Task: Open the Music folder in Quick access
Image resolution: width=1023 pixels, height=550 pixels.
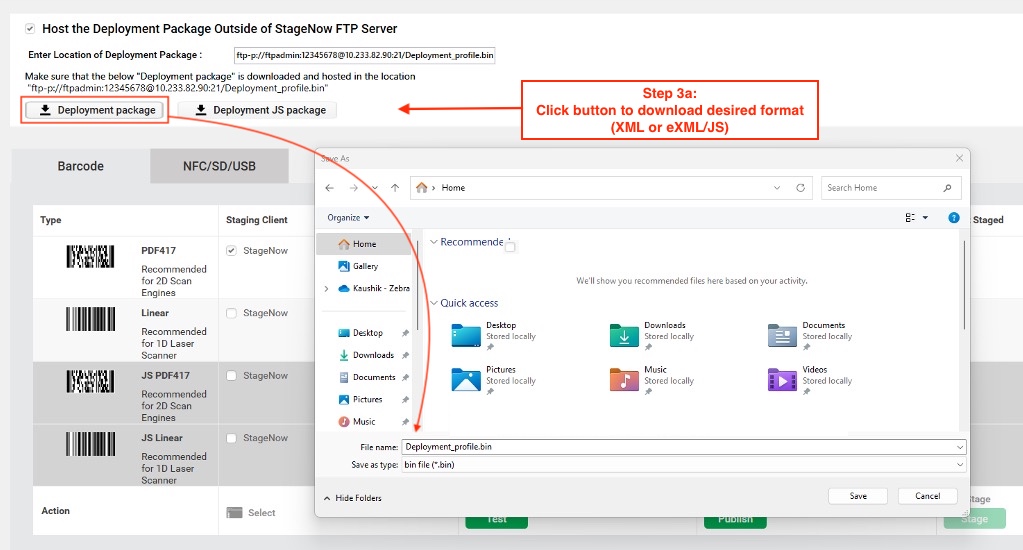Action: pos(624,380)
